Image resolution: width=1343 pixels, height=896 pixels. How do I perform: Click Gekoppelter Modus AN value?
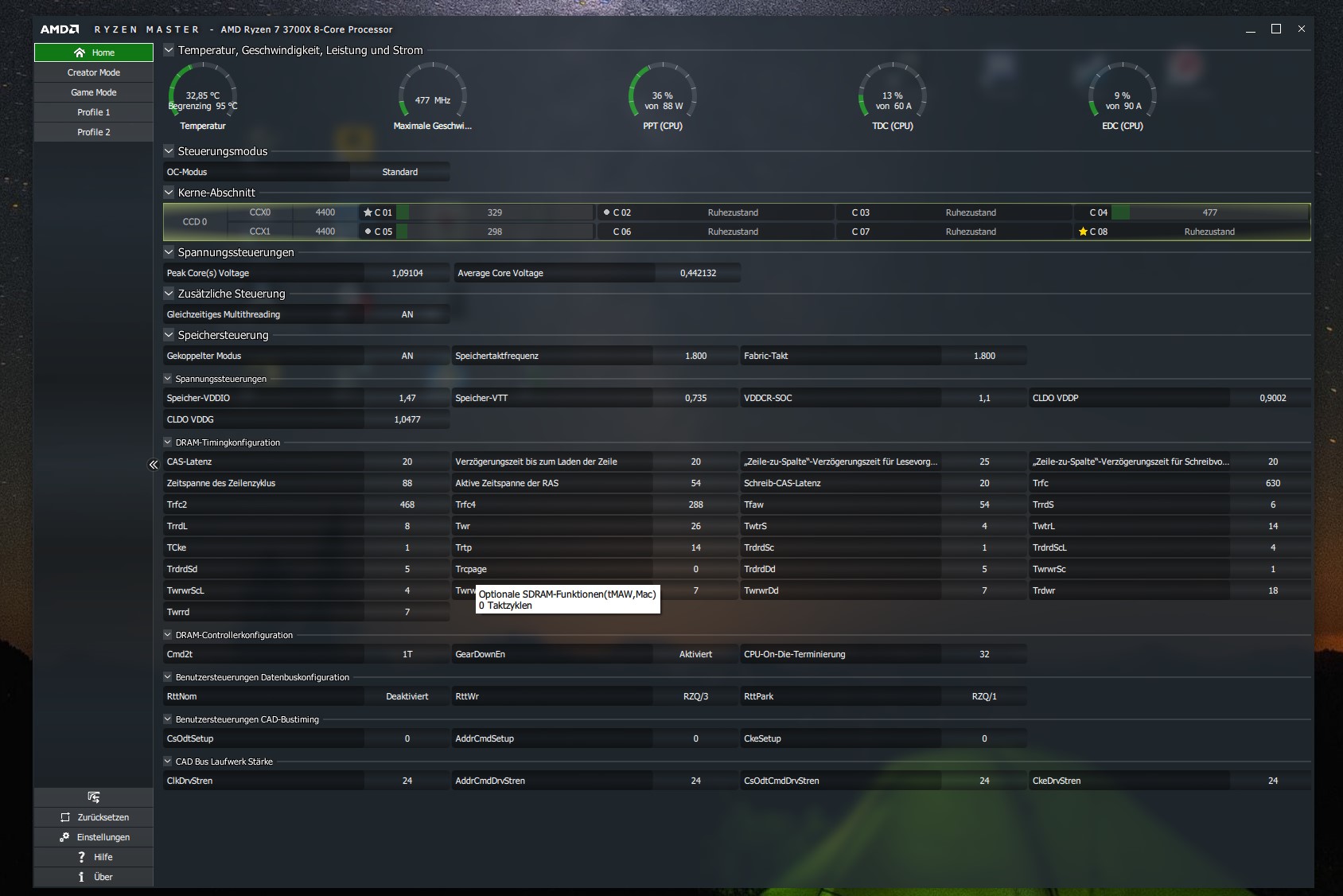click(407, 356)
